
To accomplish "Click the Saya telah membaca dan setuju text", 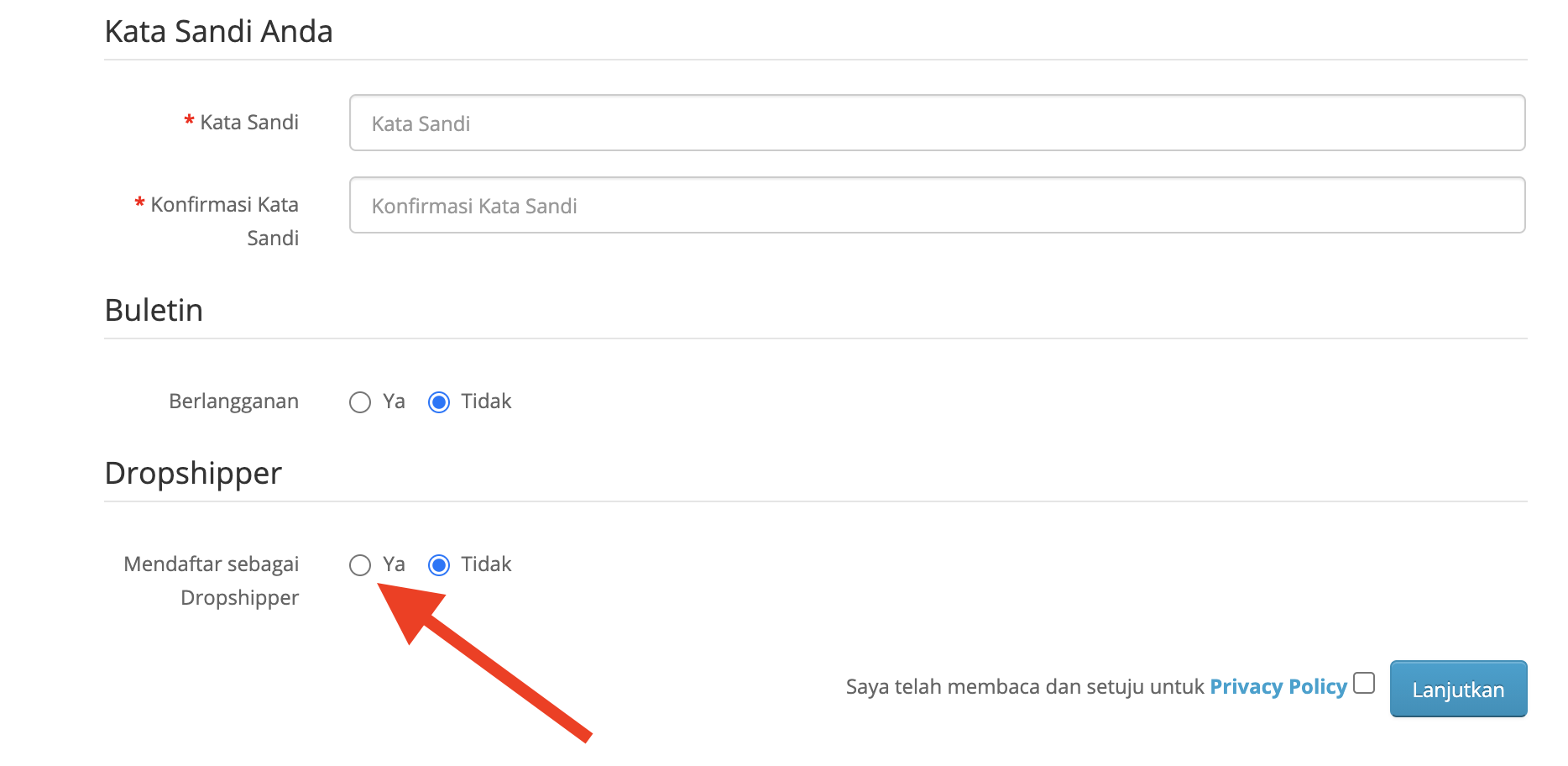I will click(1026, 687).
